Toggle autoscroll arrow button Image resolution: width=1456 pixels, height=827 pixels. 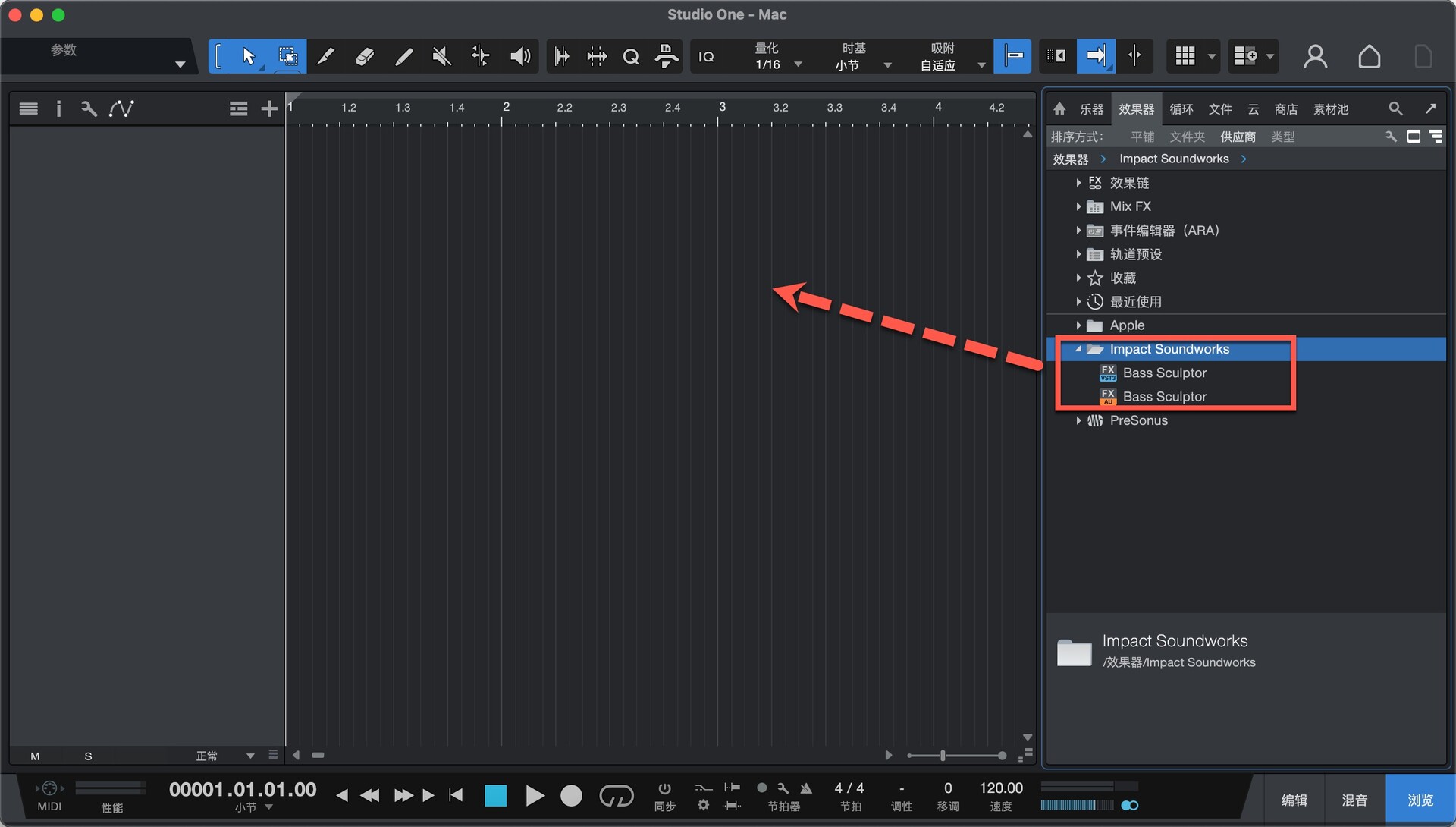pos(1096,56)
